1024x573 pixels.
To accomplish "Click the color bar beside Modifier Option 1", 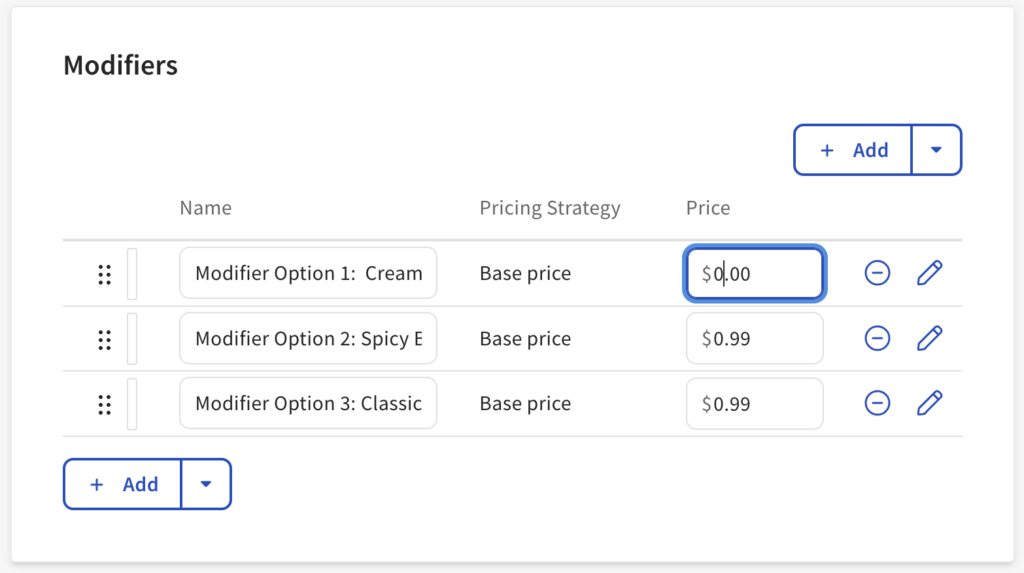I will coord(132,273).
